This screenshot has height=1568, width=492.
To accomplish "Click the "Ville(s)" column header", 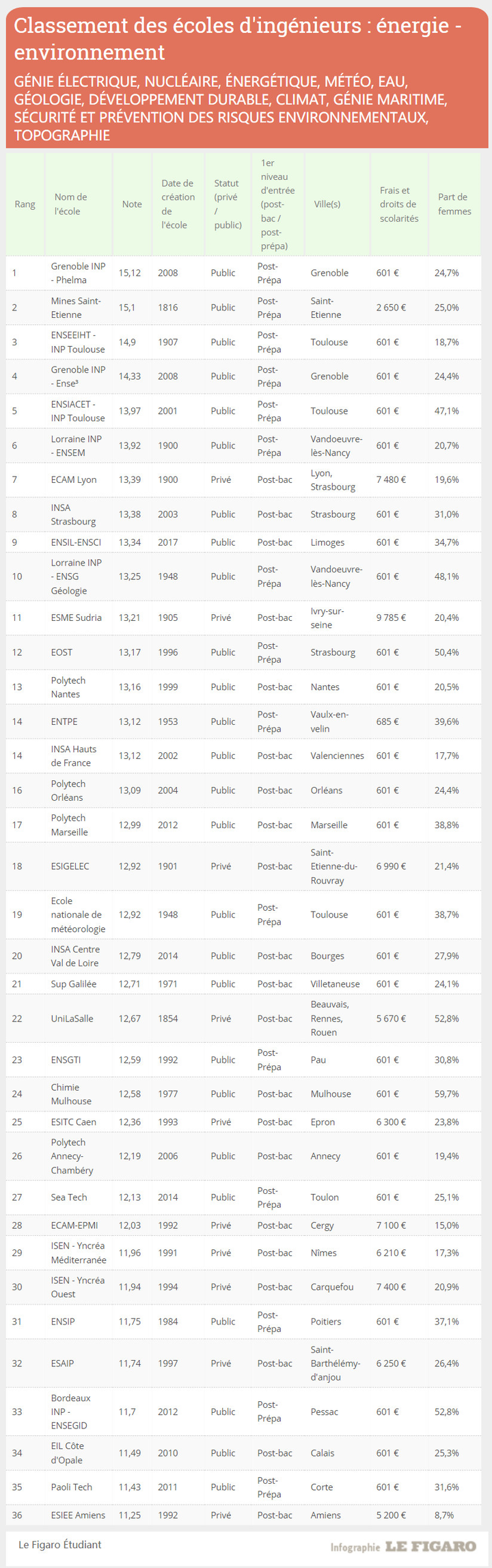I will pyautogui.click(x=327, y=204).
